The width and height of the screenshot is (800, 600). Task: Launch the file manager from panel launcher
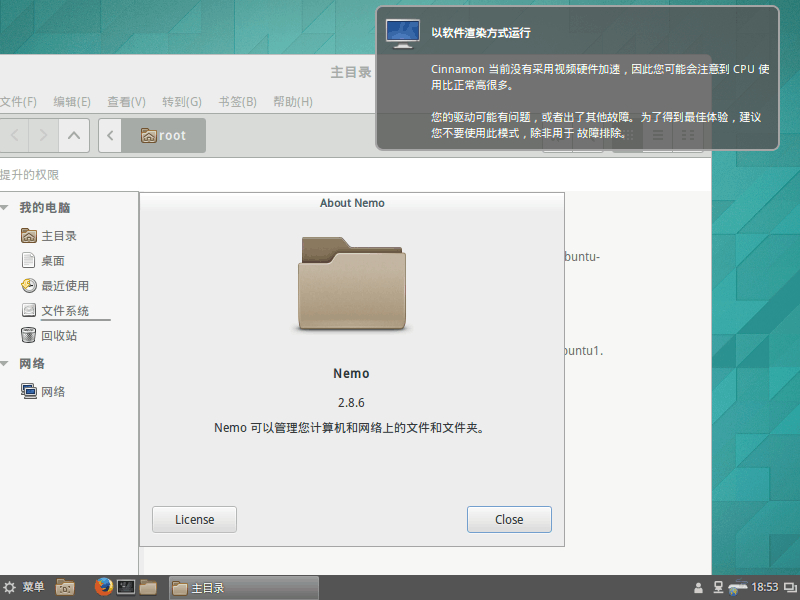148,587
